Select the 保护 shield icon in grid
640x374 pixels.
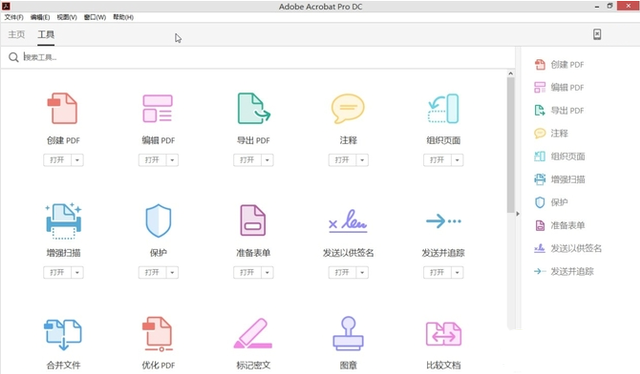tap(158, 221)
